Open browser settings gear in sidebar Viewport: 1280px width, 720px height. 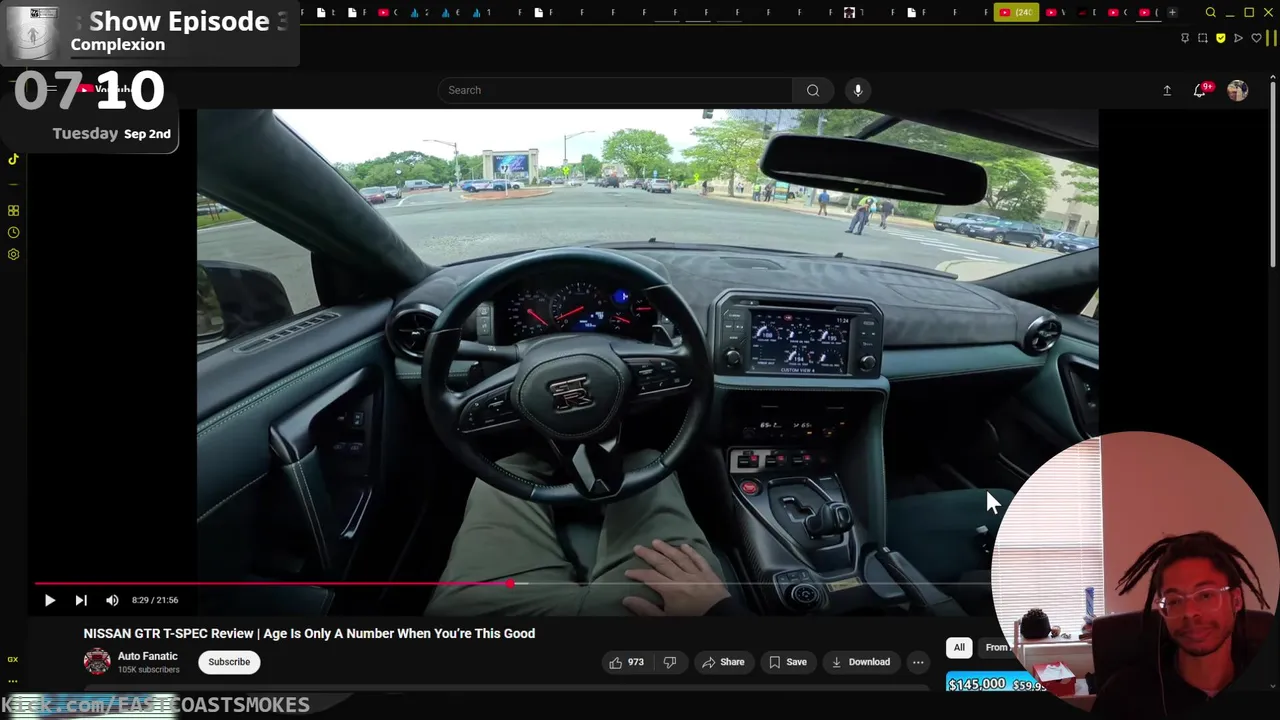pyautogui.click(x=13, y=254)
